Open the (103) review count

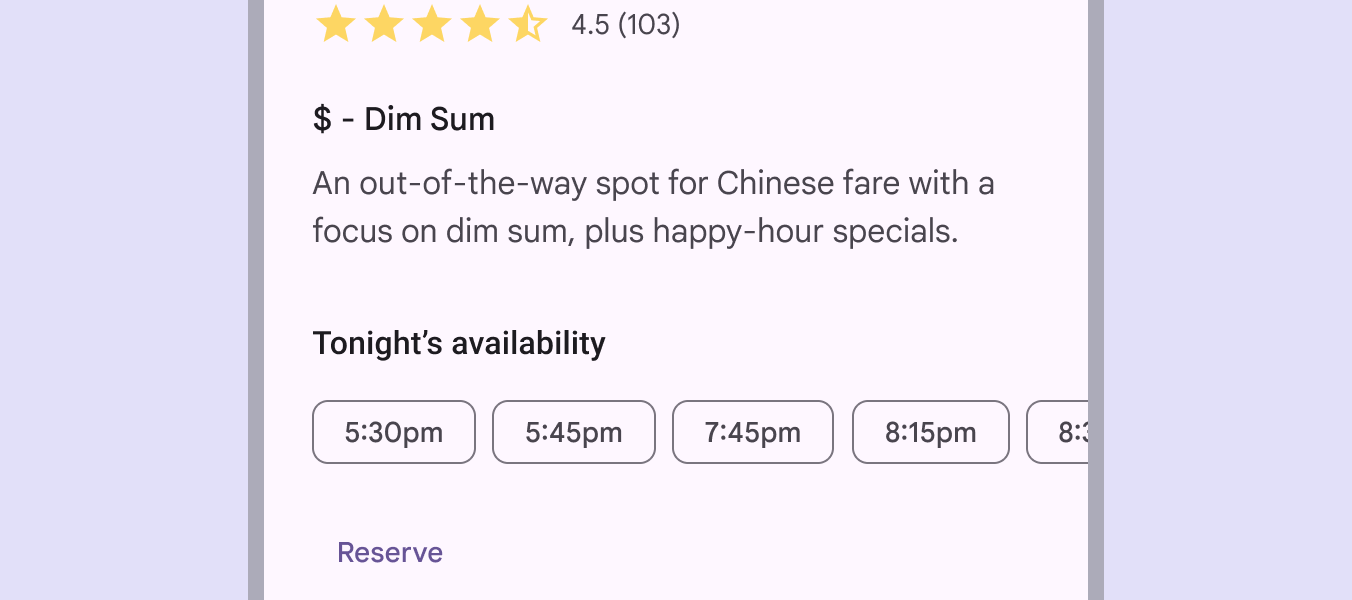coord(649,25)
